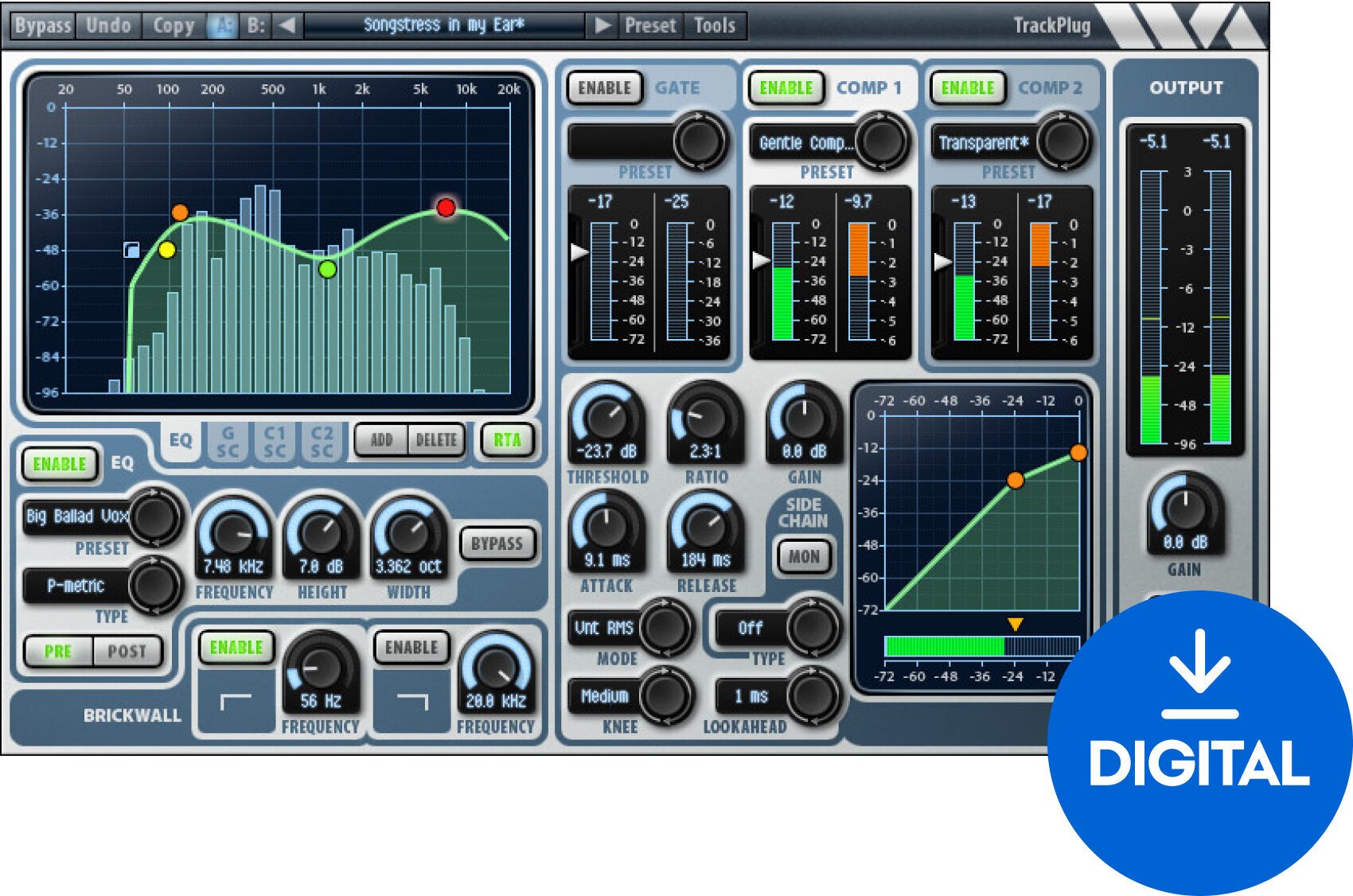Click the Gate preset selector knob
1353x896 pixels.
pos(700,142)
